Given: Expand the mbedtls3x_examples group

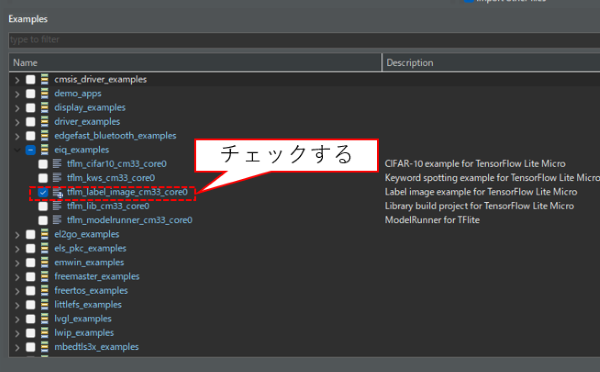Looking at the screenshot, I should [x=17, y=347].
